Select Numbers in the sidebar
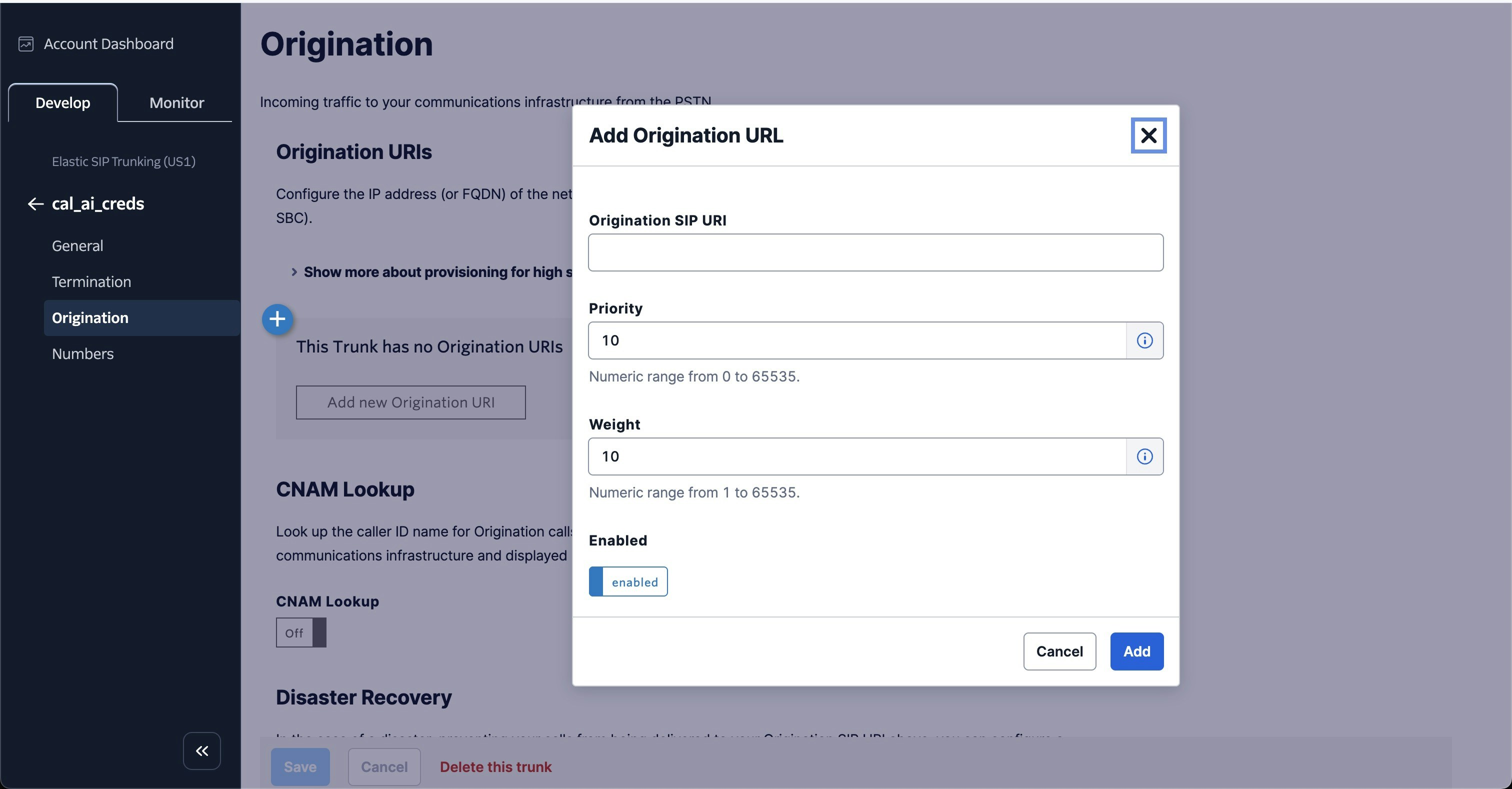This screenshot has width=1512, height=789. pos(82,353)
